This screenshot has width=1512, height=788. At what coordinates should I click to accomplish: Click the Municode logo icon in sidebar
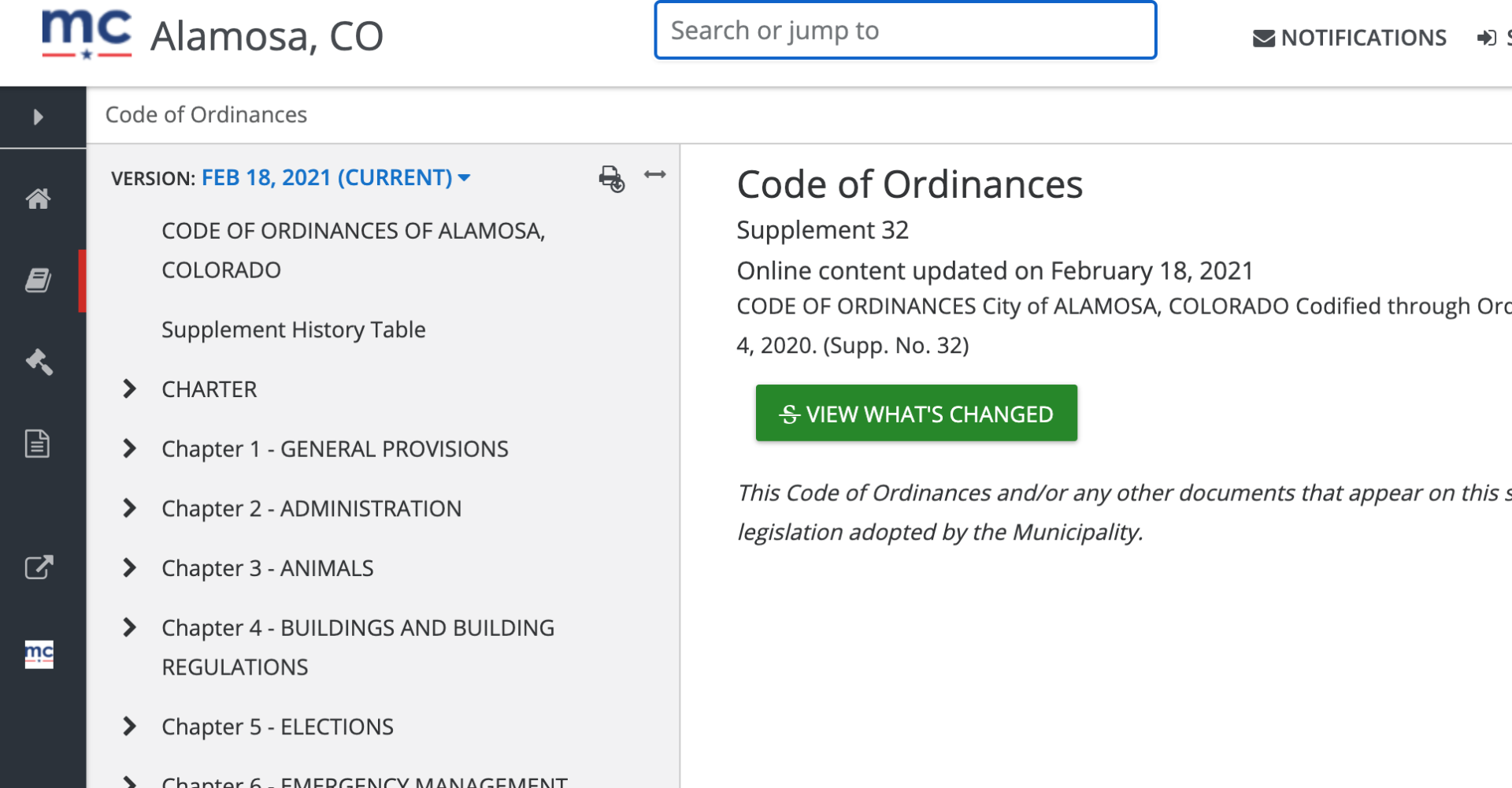[x=39, y=654]
